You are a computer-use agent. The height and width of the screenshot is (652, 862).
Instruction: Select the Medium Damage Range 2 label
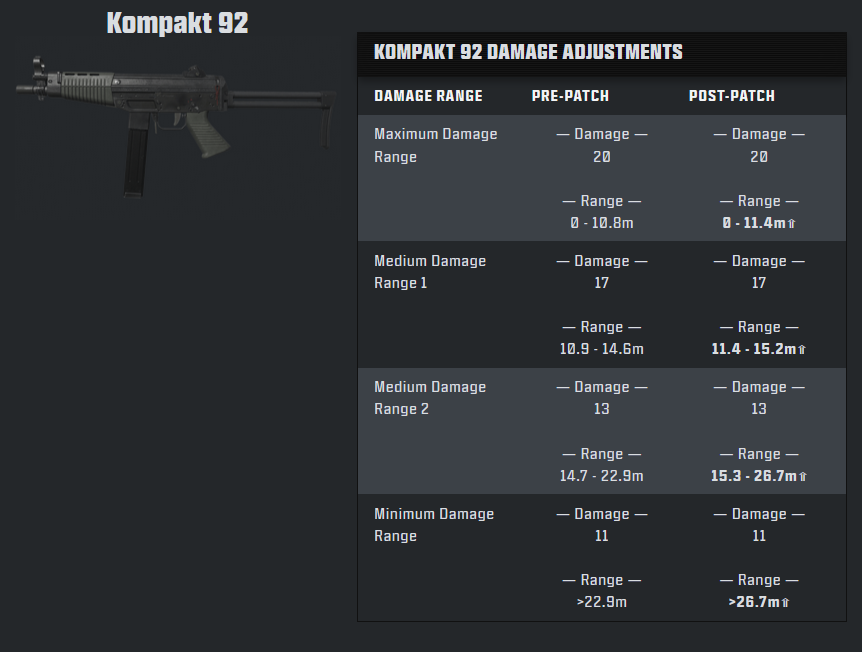(x=430, y=397)
